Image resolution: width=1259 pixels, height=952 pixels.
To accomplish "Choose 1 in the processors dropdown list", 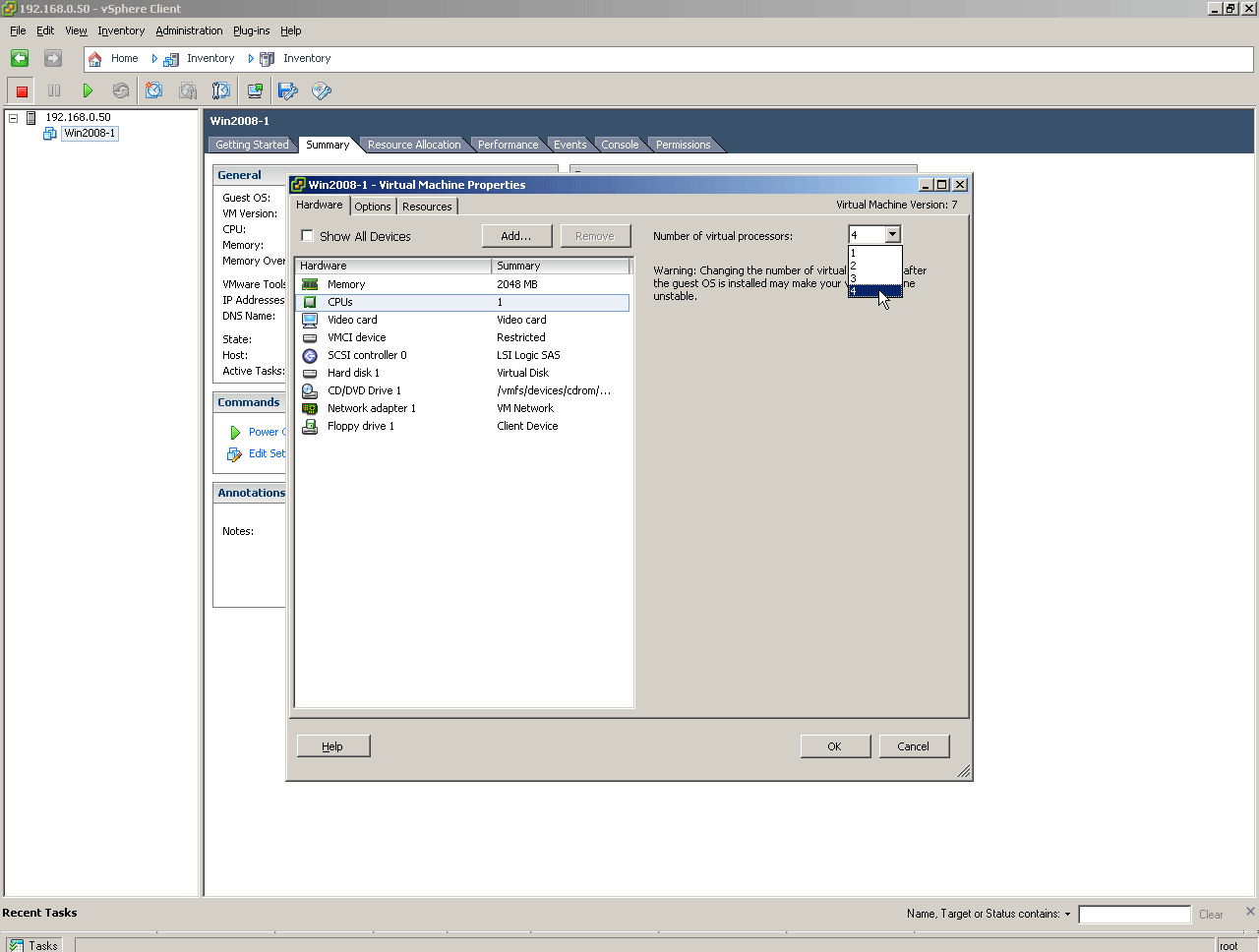I will pyautogui.click(x=874, y=253).
